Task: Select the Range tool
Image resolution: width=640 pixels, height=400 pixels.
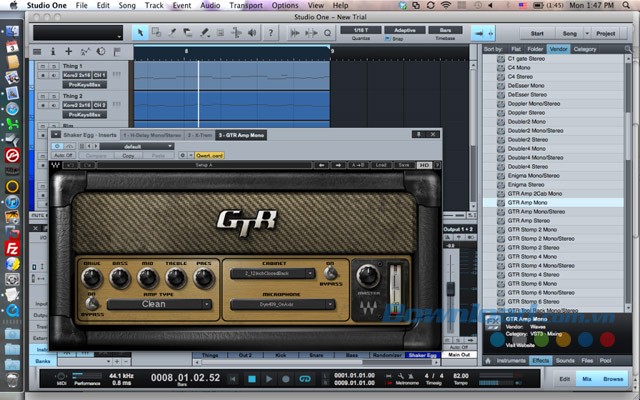Action: (156, 33)
